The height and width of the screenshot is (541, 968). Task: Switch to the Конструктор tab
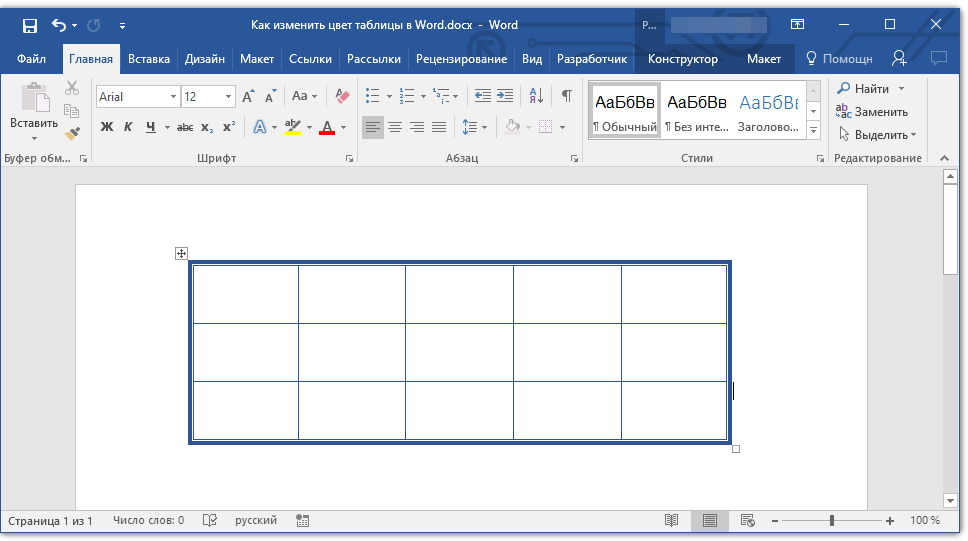point(683,59)
